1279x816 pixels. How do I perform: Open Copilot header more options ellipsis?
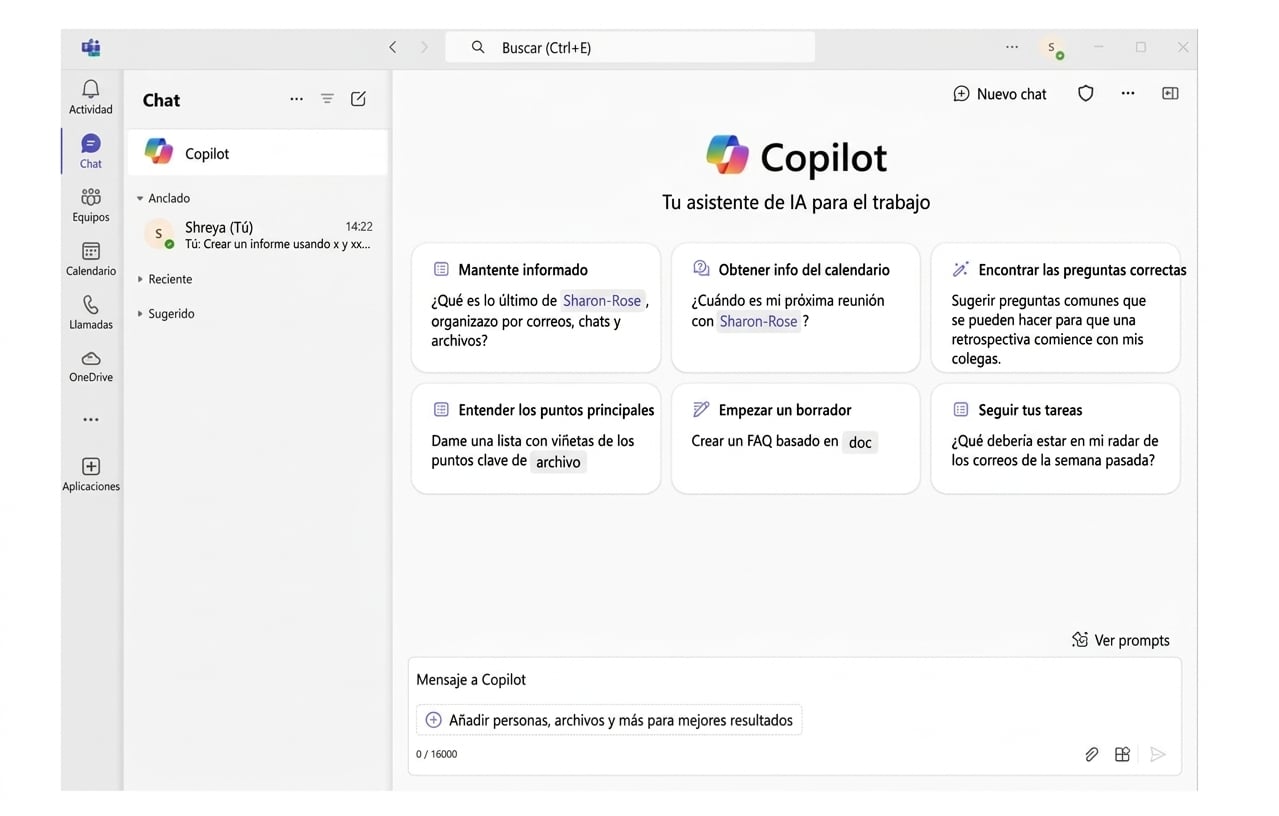(1128, 93)
